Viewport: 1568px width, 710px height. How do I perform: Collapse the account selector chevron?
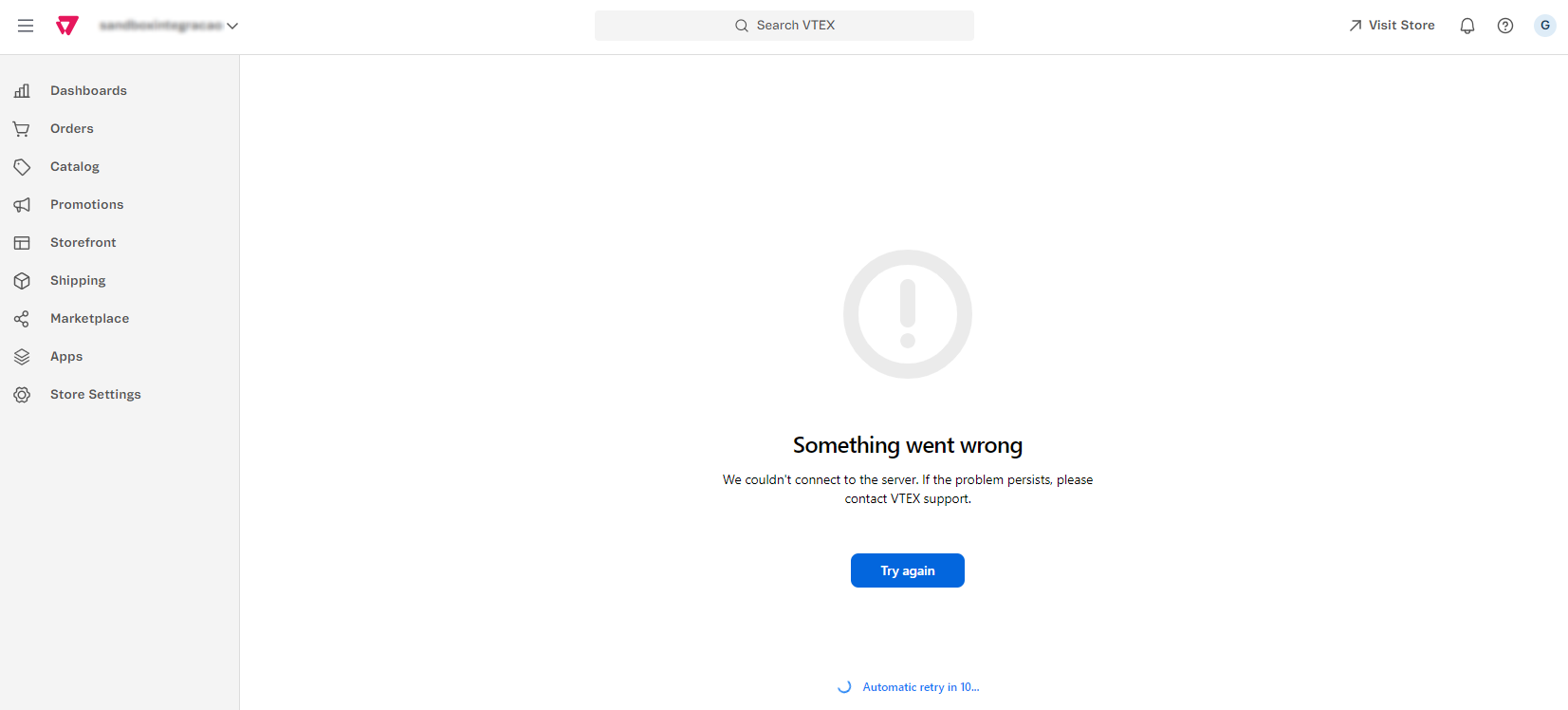click(232, 27)
